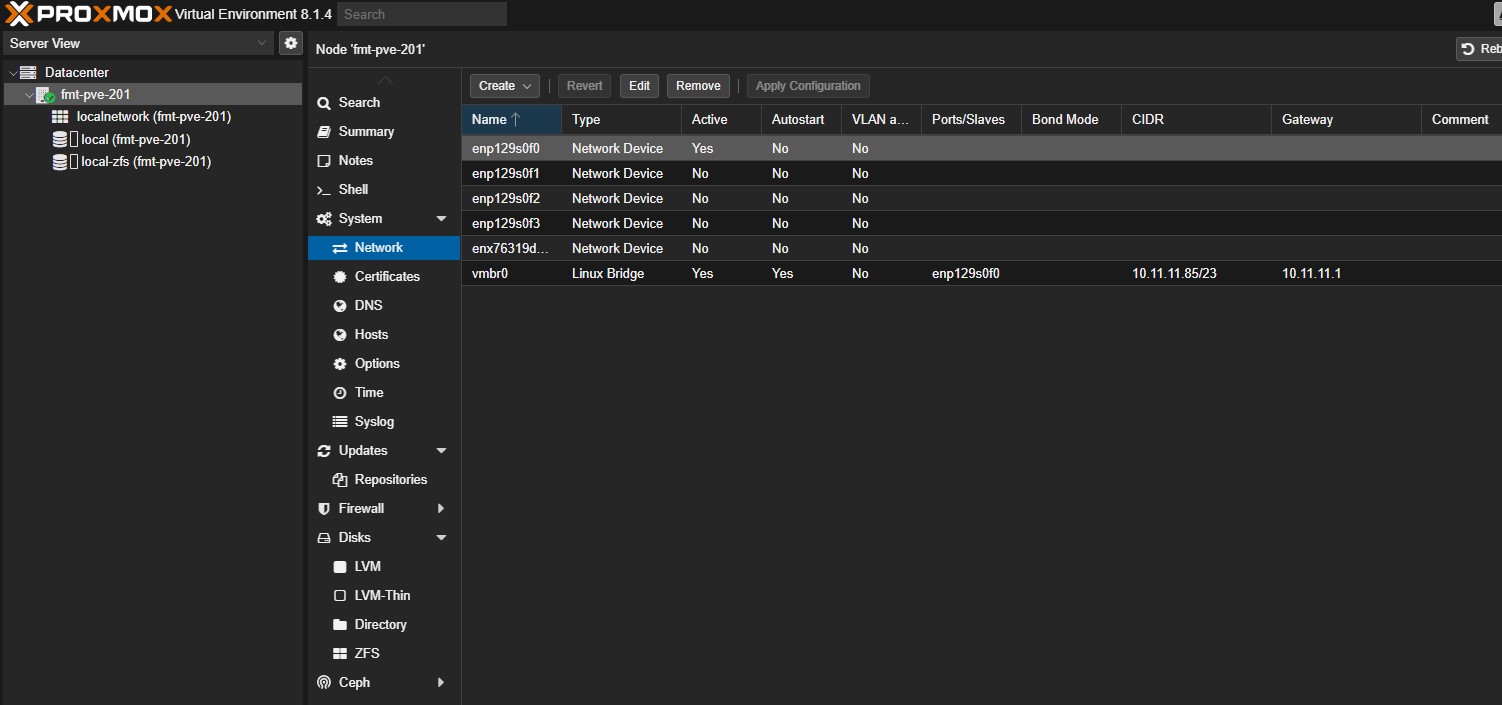Viewport: 1502px width, 705px height.
Task: Open the Create dropdown button
Action: [x=503, y=86]
